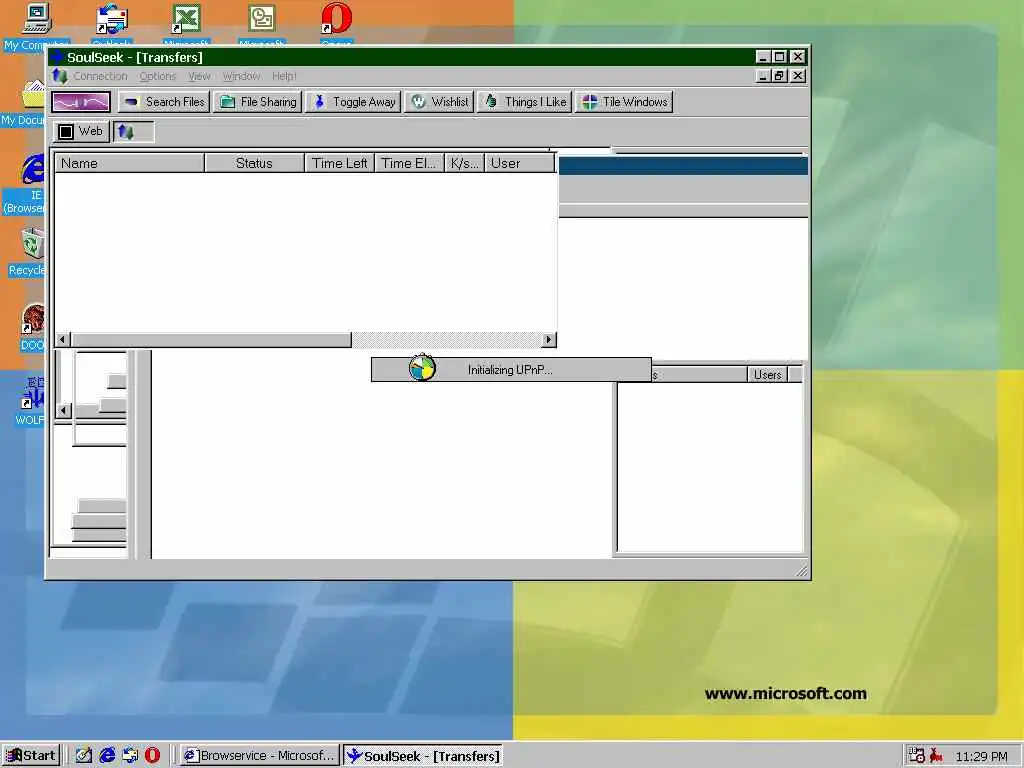The height and width of the screenshot is (768, 1024).
Task: Sort by the User column header
Action: pyautogui.click(x=519, y=163)
